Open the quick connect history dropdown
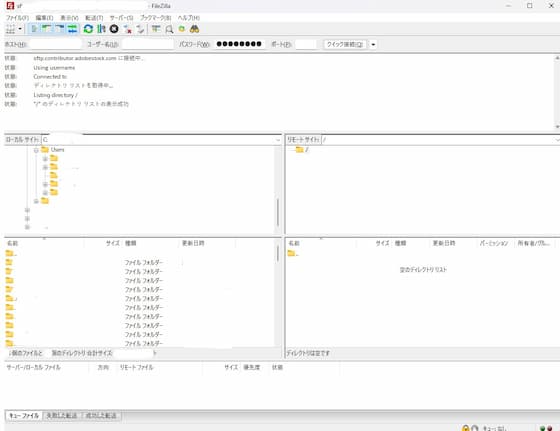Viewport: 560px width, 431px height. click(x=373, y=44)
